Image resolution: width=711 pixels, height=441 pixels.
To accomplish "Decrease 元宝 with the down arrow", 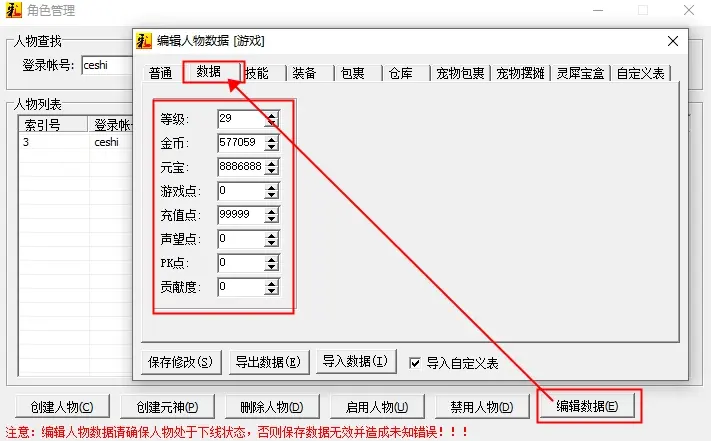I will coord(271,171).
